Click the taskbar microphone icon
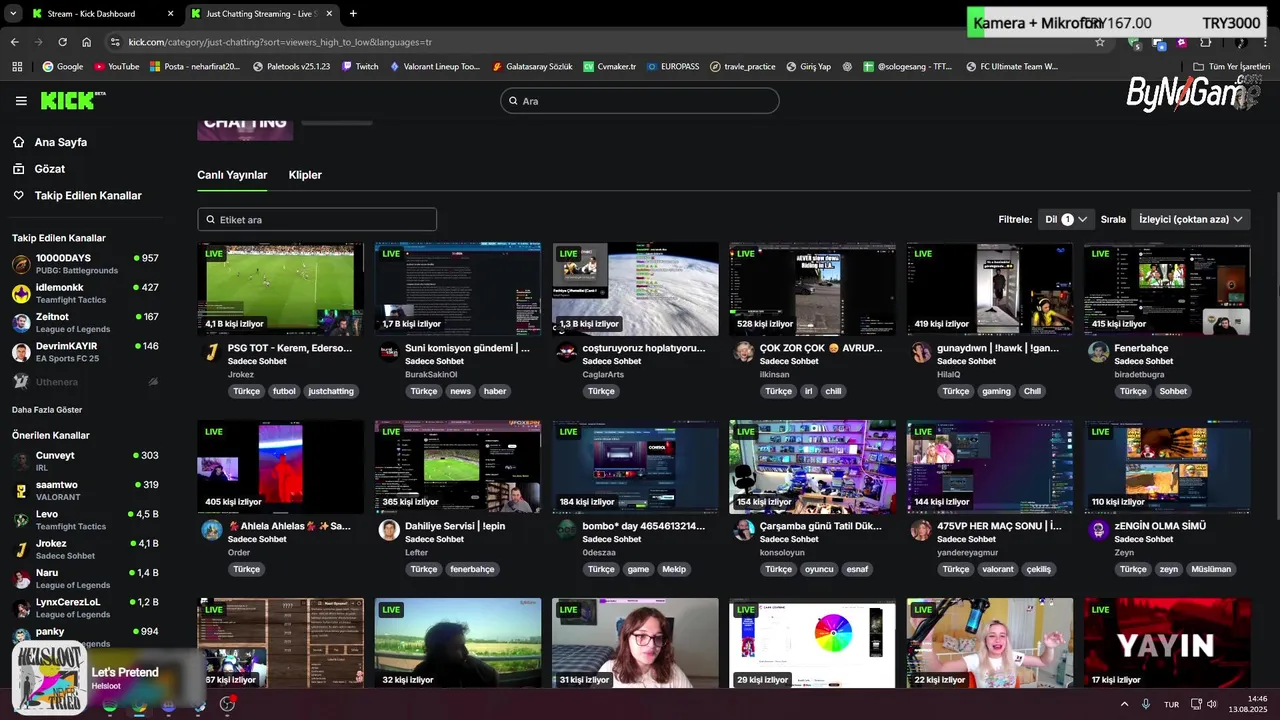 1146,704
